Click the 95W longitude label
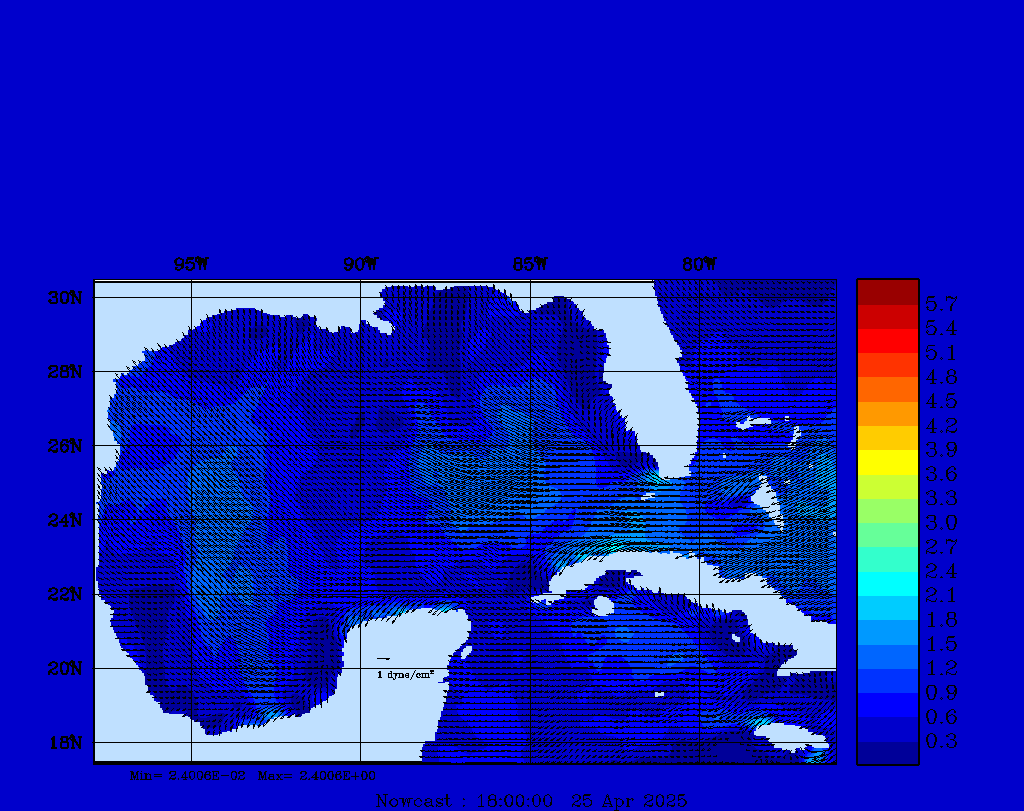This screenshot has height=811, width=1024. point(191,265)
